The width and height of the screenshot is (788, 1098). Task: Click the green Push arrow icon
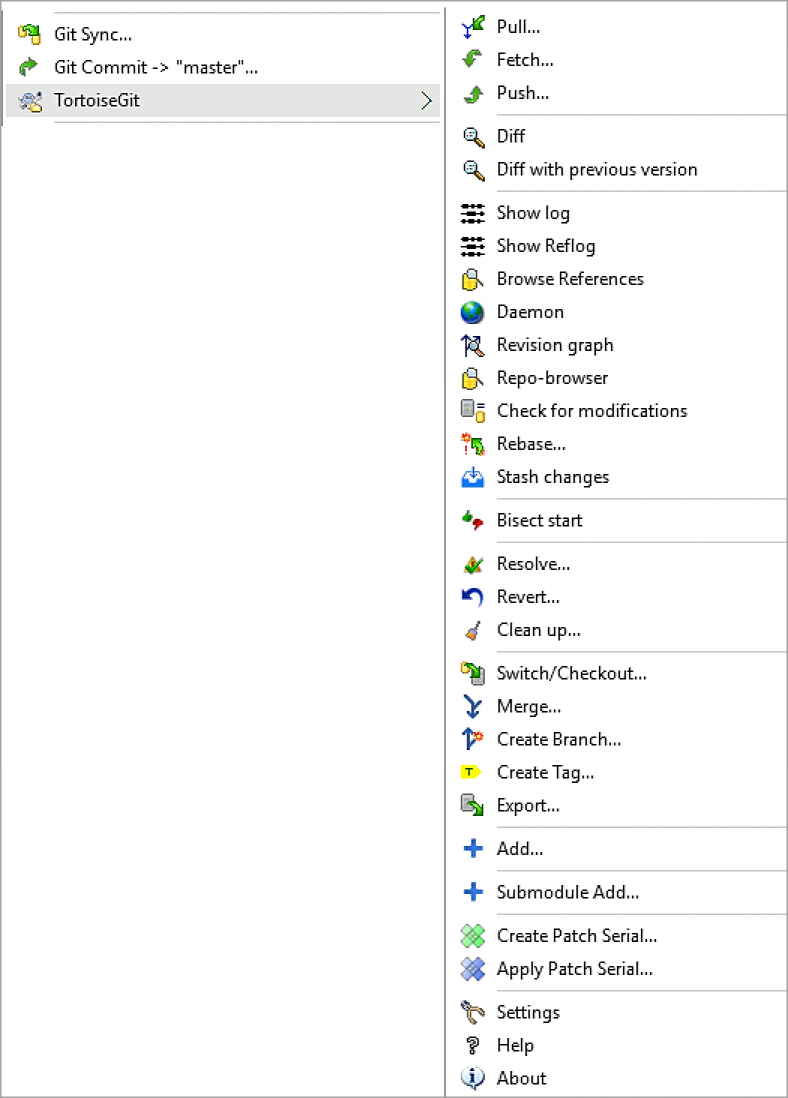click(x=473, y=93)
